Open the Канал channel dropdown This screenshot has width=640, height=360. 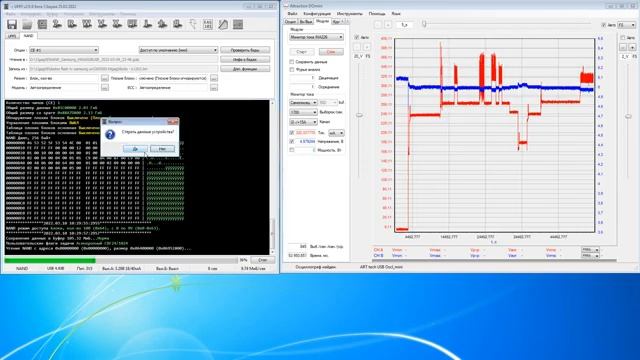(x=303, y=122)
